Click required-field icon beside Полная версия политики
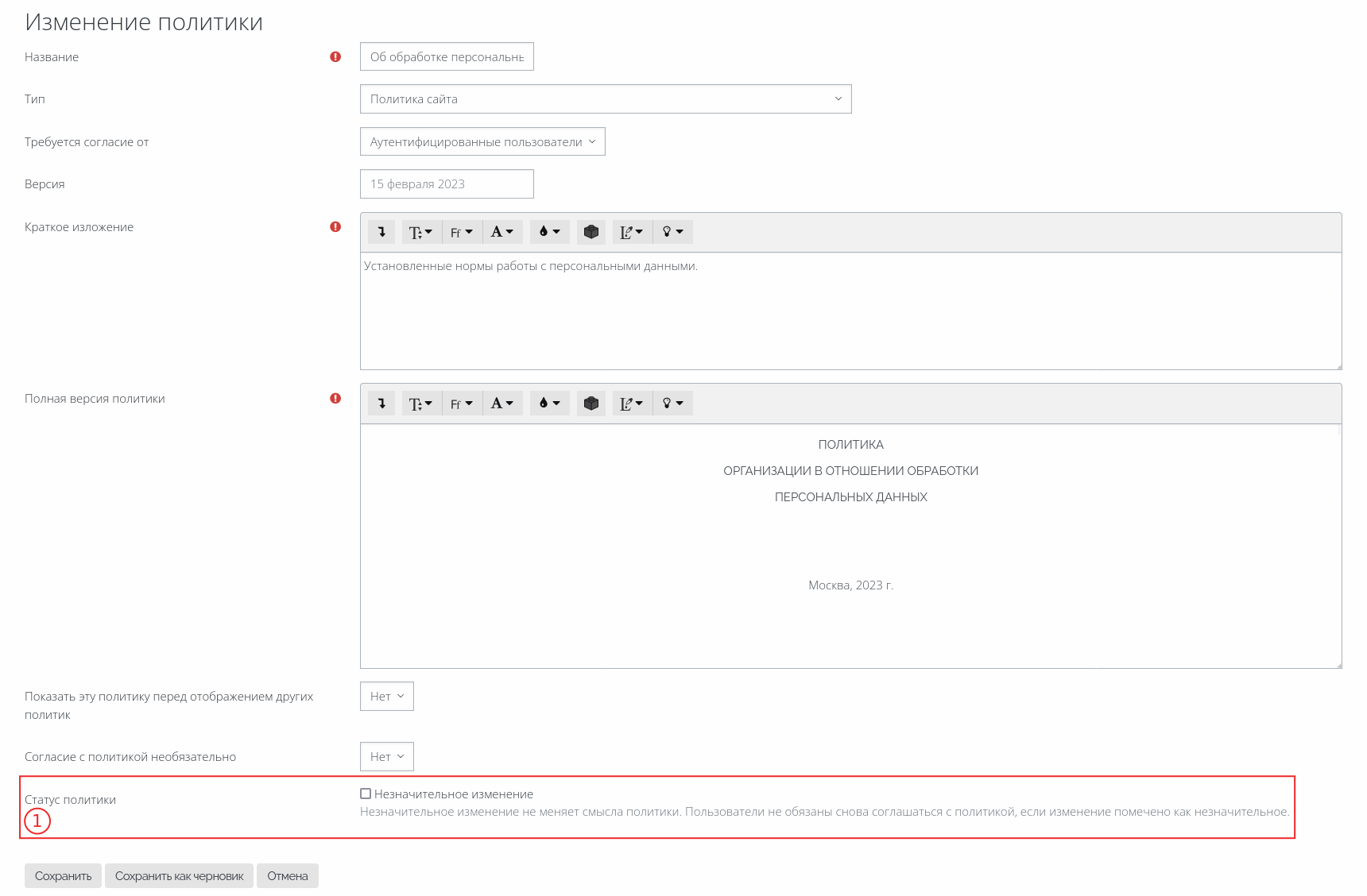Viewport: 1367px width, 896px height. [x=335, y=399]
